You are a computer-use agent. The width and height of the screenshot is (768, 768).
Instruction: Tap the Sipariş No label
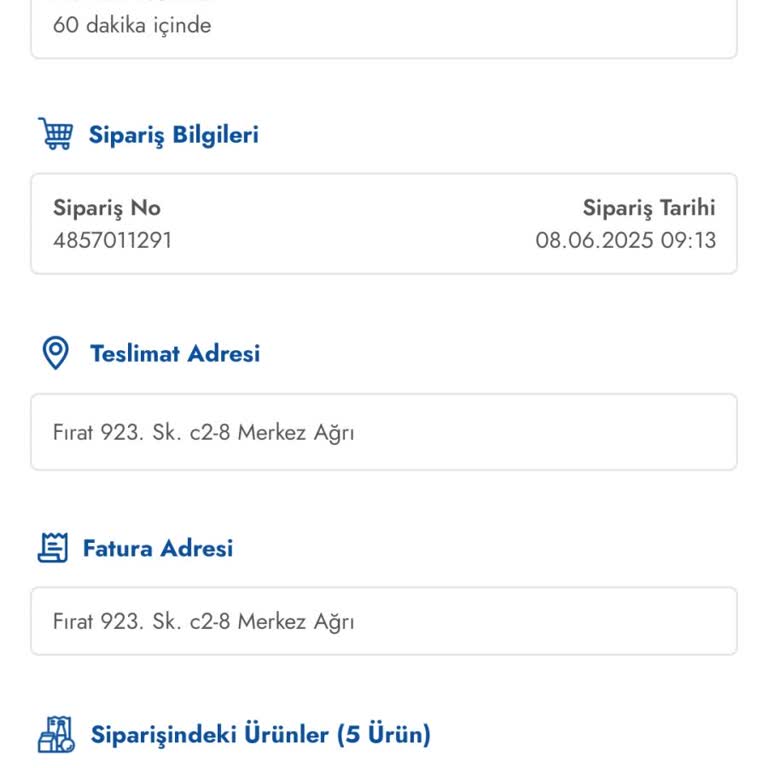107,208
